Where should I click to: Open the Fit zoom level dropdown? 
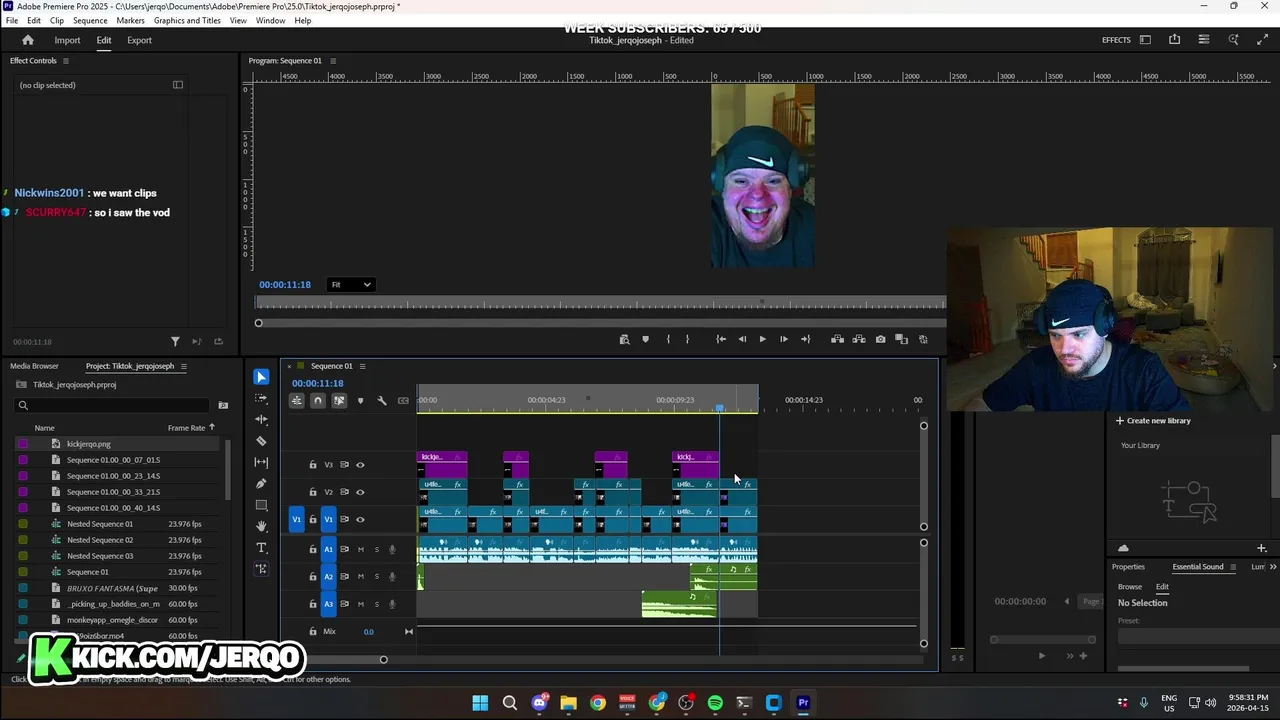pos(350,285)
